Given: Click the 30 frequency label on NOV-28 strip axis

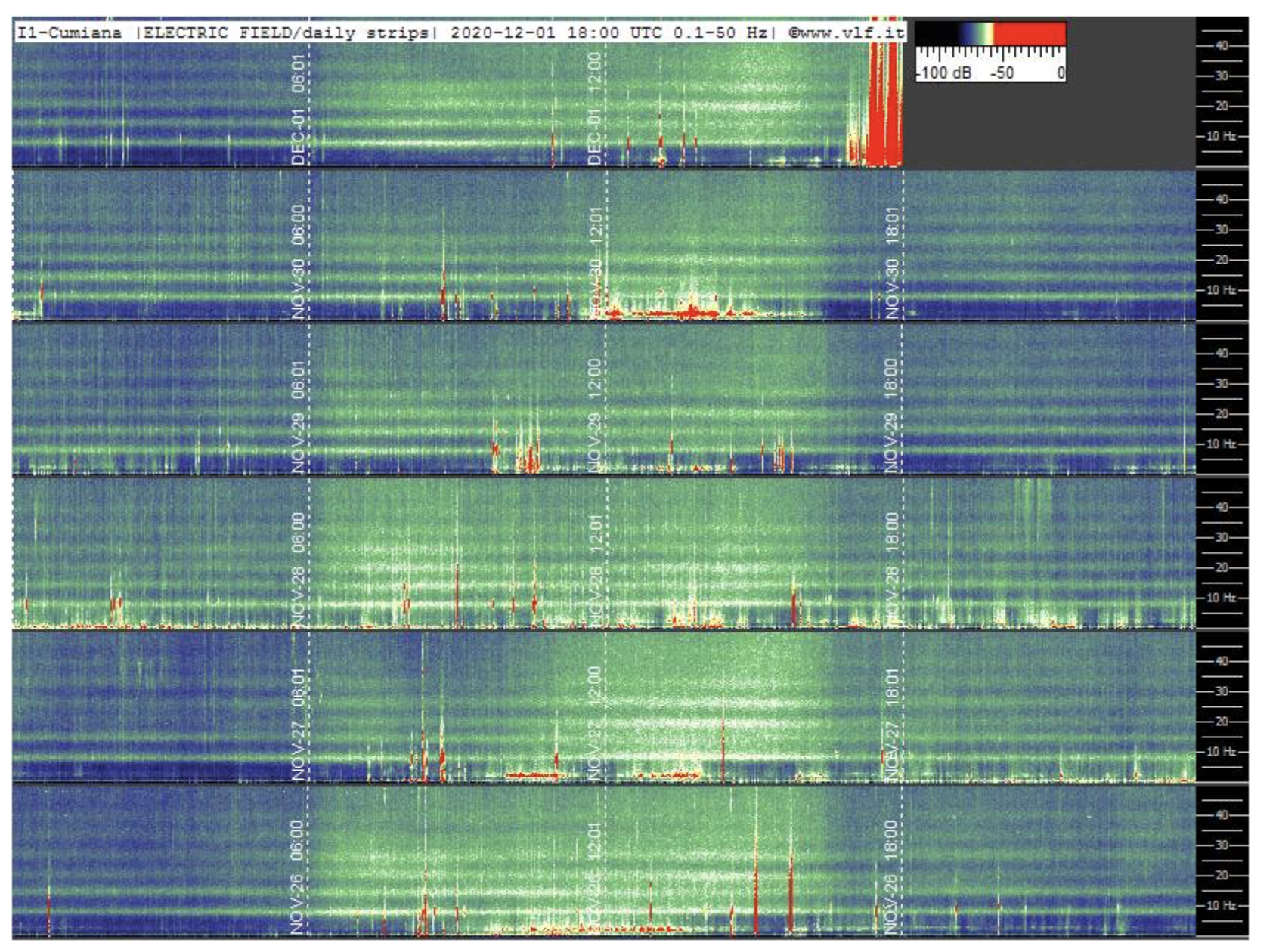Looking at the screenshot, I should 1222,538.
